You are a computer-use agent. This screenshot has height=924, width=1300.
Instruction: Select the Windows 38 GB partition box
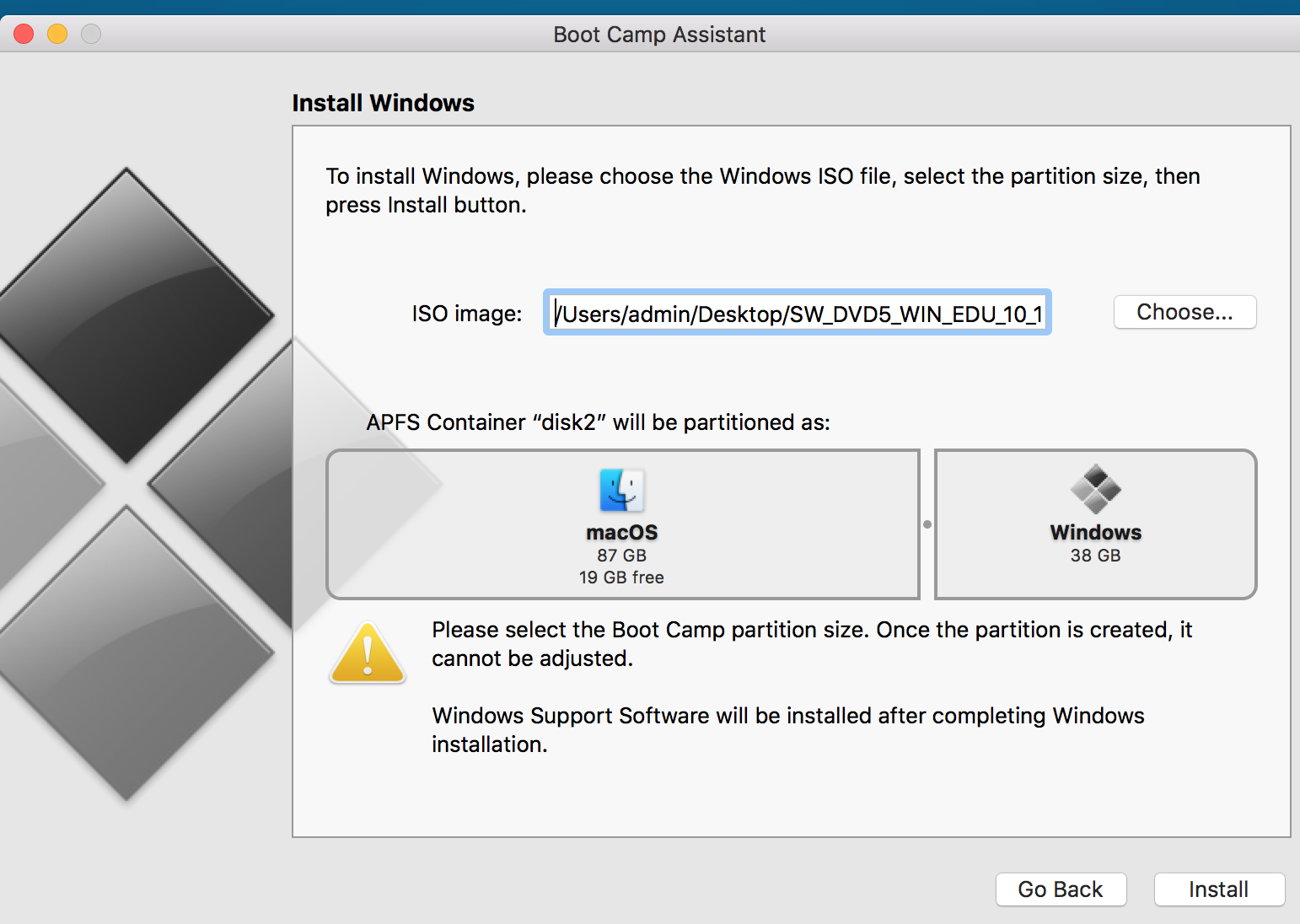[x=1096, y=524]
